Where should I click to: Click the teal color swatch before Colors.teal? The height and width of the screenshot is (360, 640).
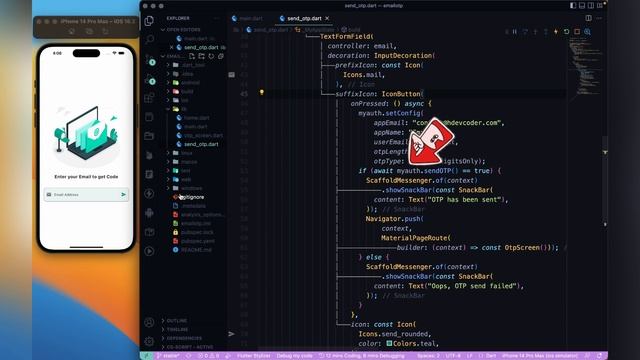point(389,343)
